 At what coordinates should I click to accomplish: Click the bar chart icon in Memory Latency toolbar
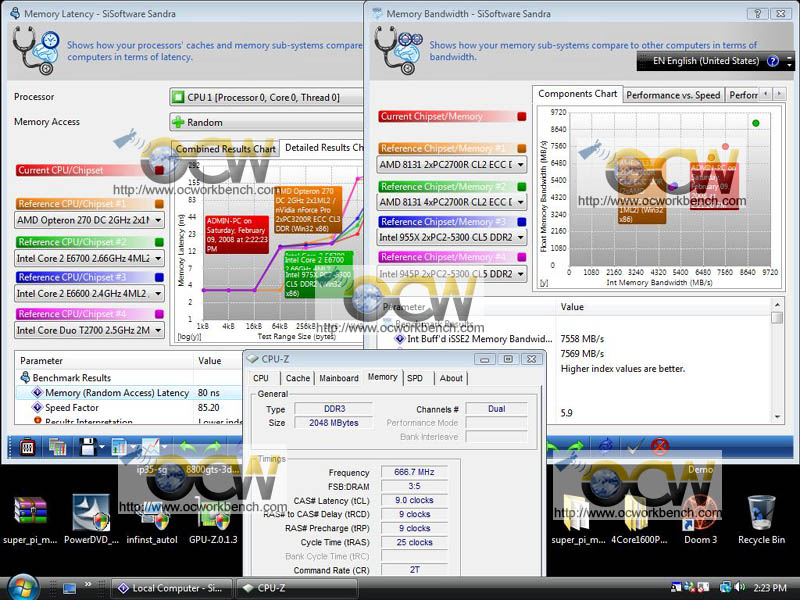click(119, 447)
